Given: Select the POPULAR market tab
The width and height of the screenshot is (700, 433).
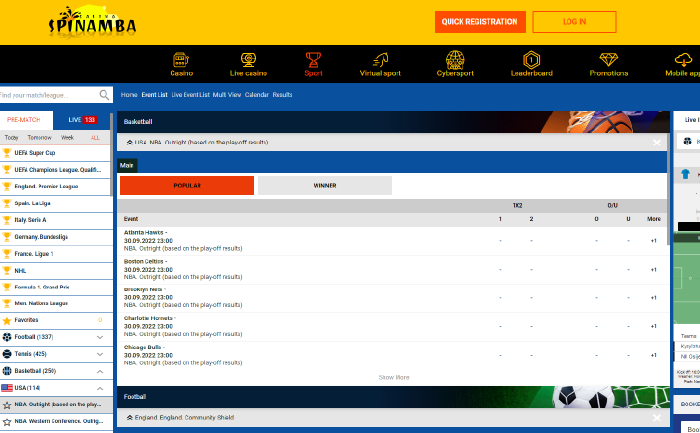Looking at the screenshot, I should 187,186.
